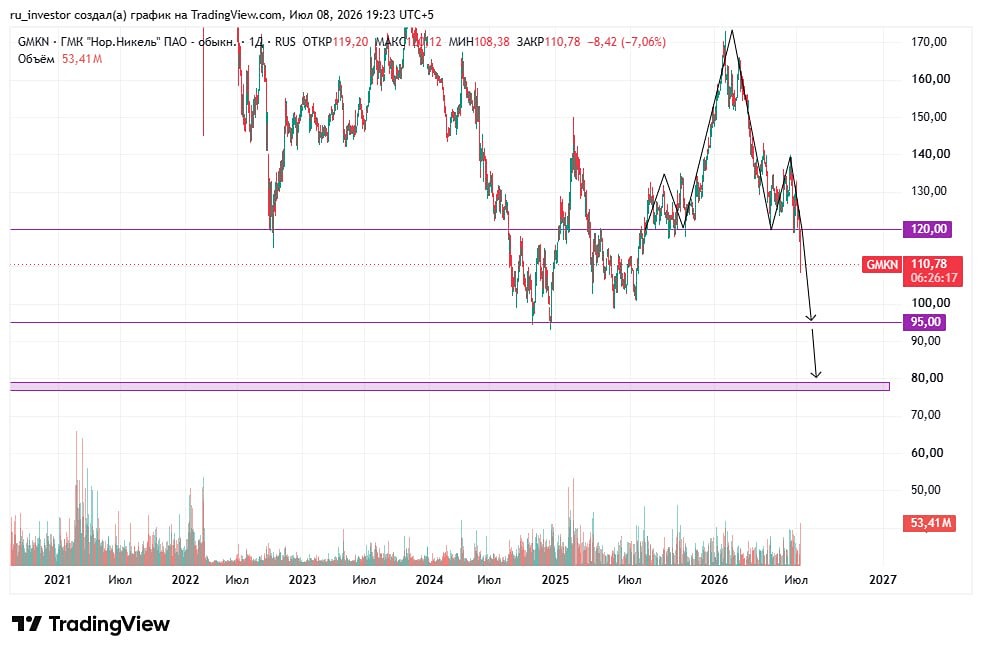The image size is (982, 654).
Task: Click the ru_investor attribution header text
Action: coord(222,14)
